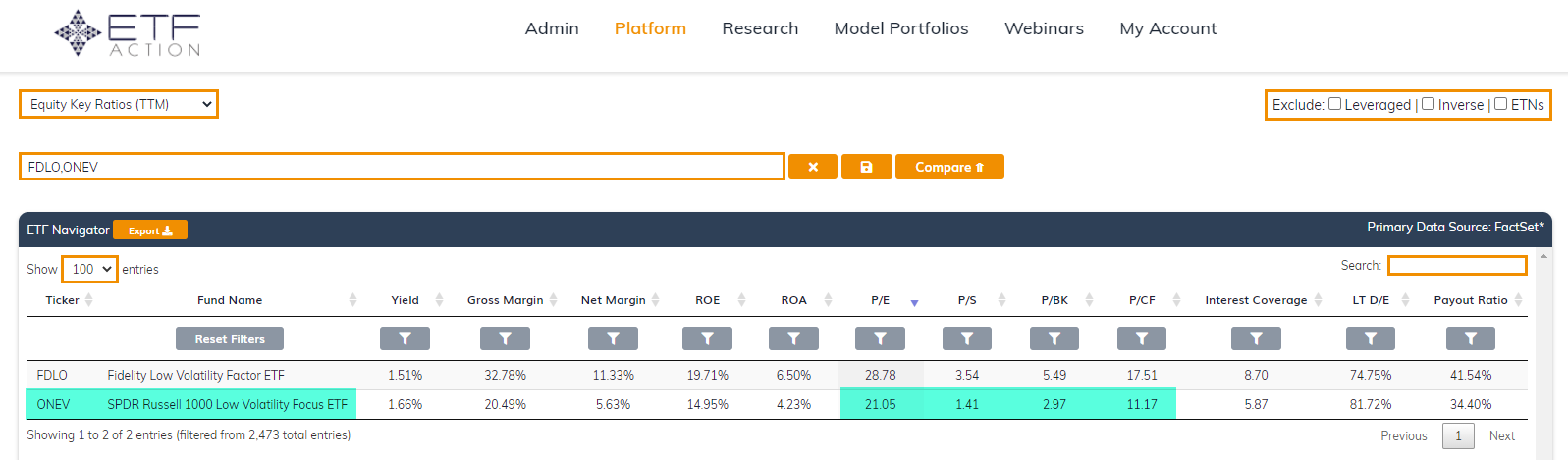Open Interest Coverage column filter

pos(1256,338)
